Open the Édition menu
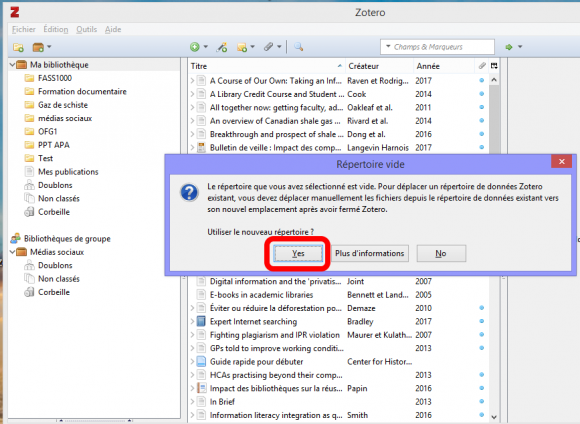Image resolution: width=580 pixels, height=424 pixels. pyautogui.click(x=55, y=29)
